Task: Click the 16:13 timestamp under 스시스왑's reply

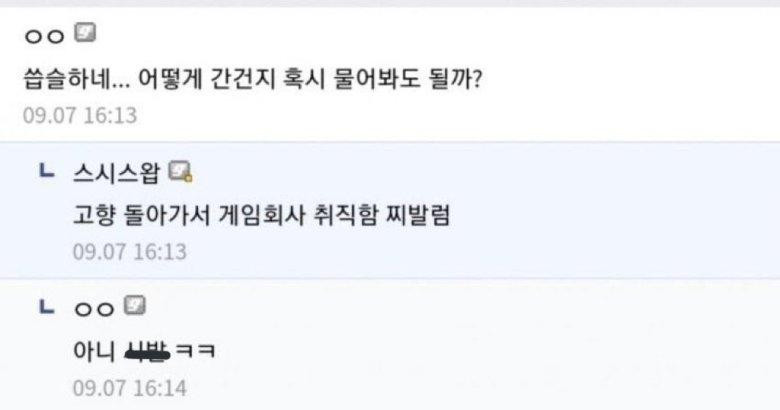Action: [129, 251]
